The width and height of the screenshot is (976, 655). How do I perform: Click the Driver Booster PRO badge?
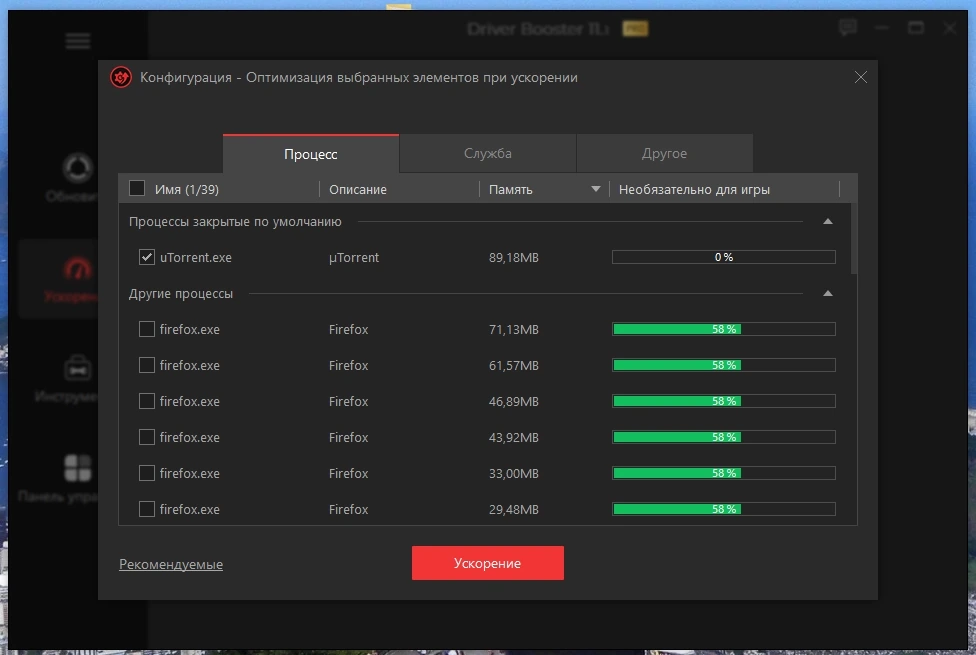[635, 29]
